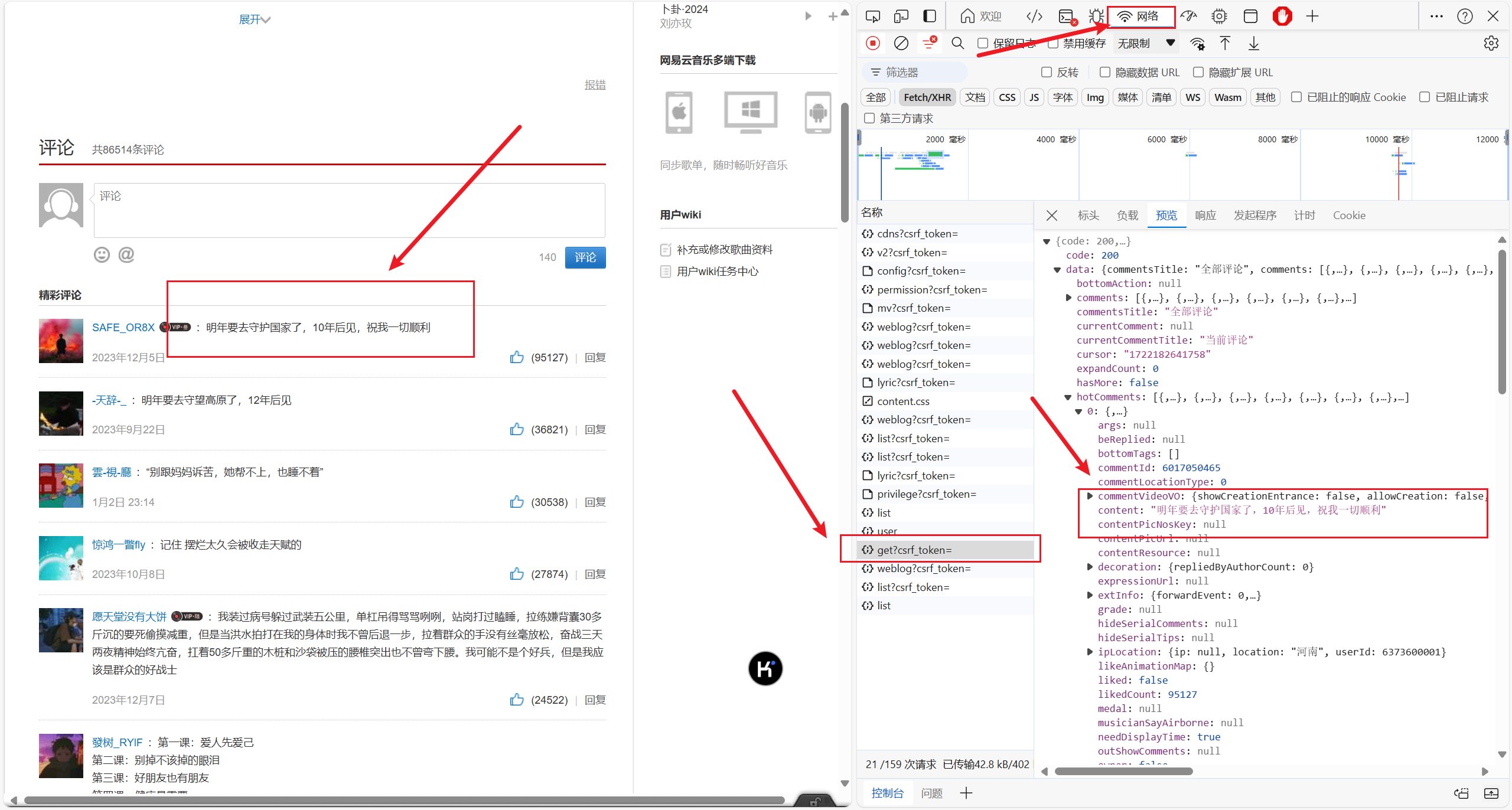Viewport: 1512px width, 810px height.
Task: Open network panel settings gear
Action: click(x=1491, y=43)
